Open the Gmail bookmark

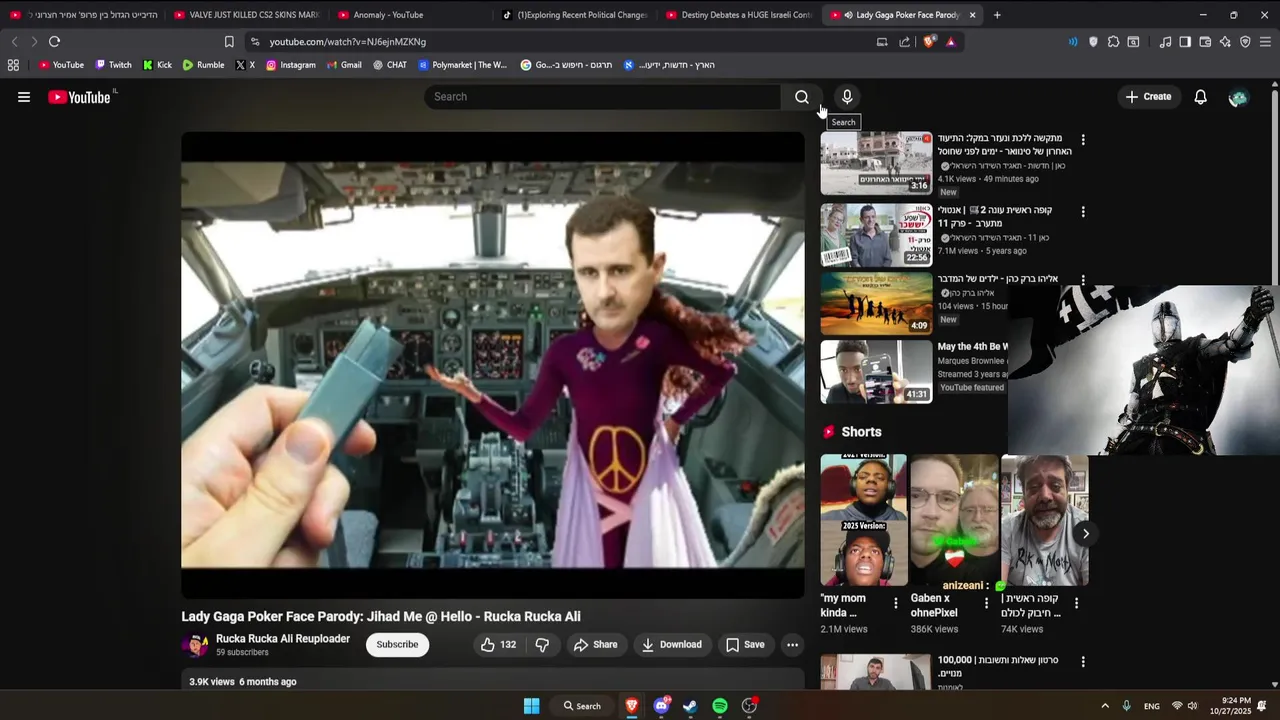(344, 65)
